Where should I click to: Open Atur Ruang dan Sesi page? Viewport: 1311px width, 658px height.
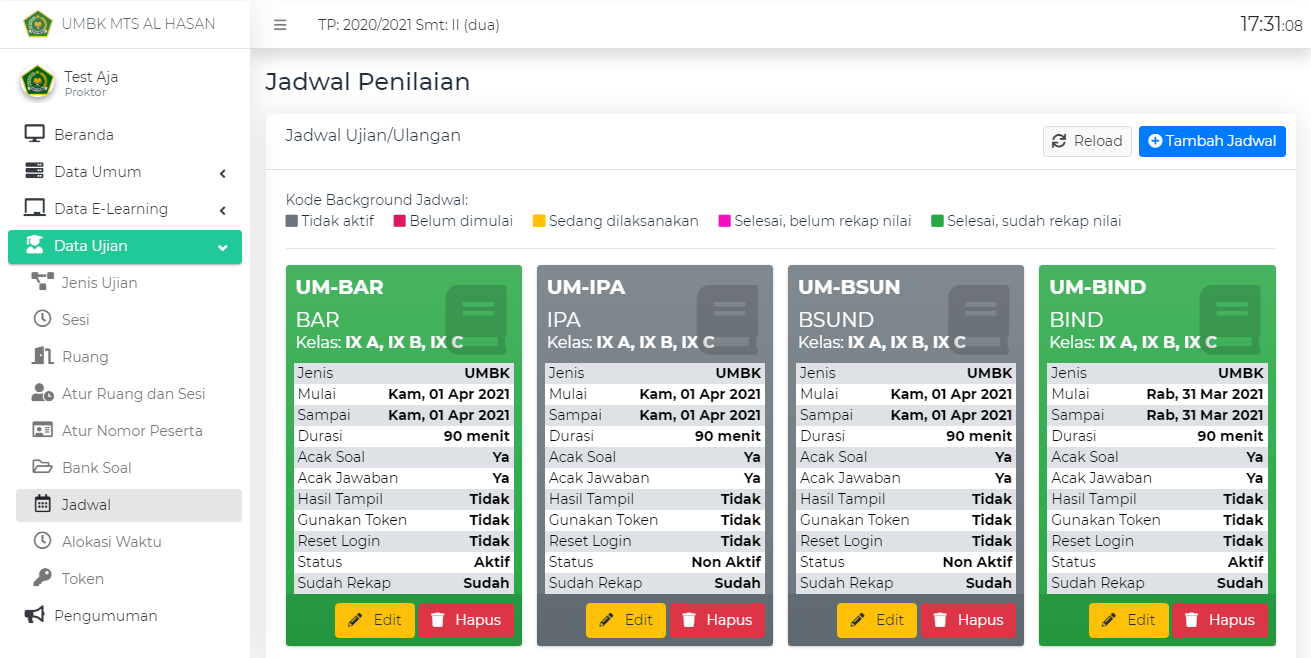click(x=132, y=394)
